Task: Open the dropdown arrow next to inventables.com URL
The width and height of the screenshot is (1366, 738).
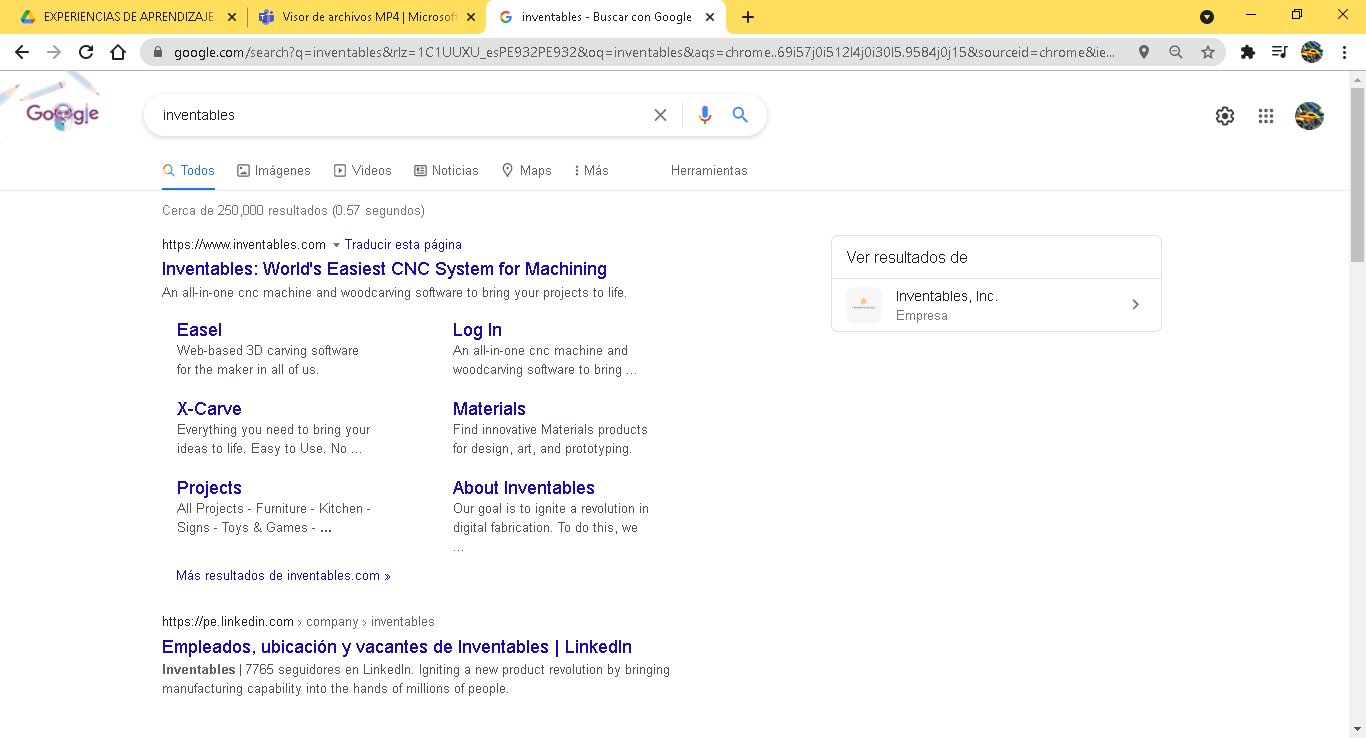Action: pyautogui.click(x=336, y=245)
